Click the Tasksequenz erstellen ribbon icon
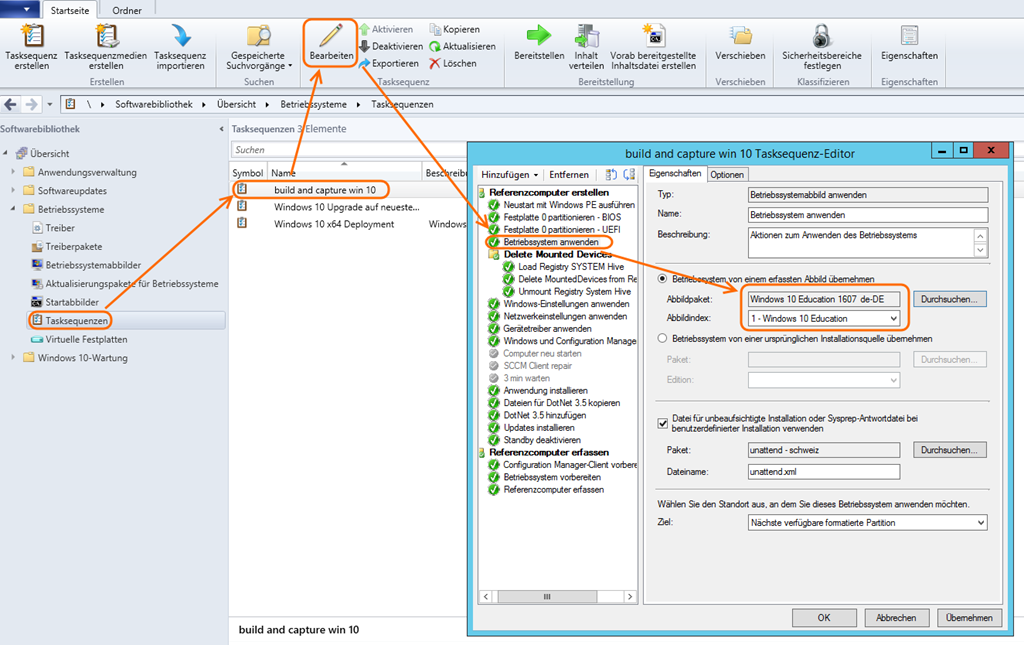Screen dimensions: 1024x645 click(31, 38)
